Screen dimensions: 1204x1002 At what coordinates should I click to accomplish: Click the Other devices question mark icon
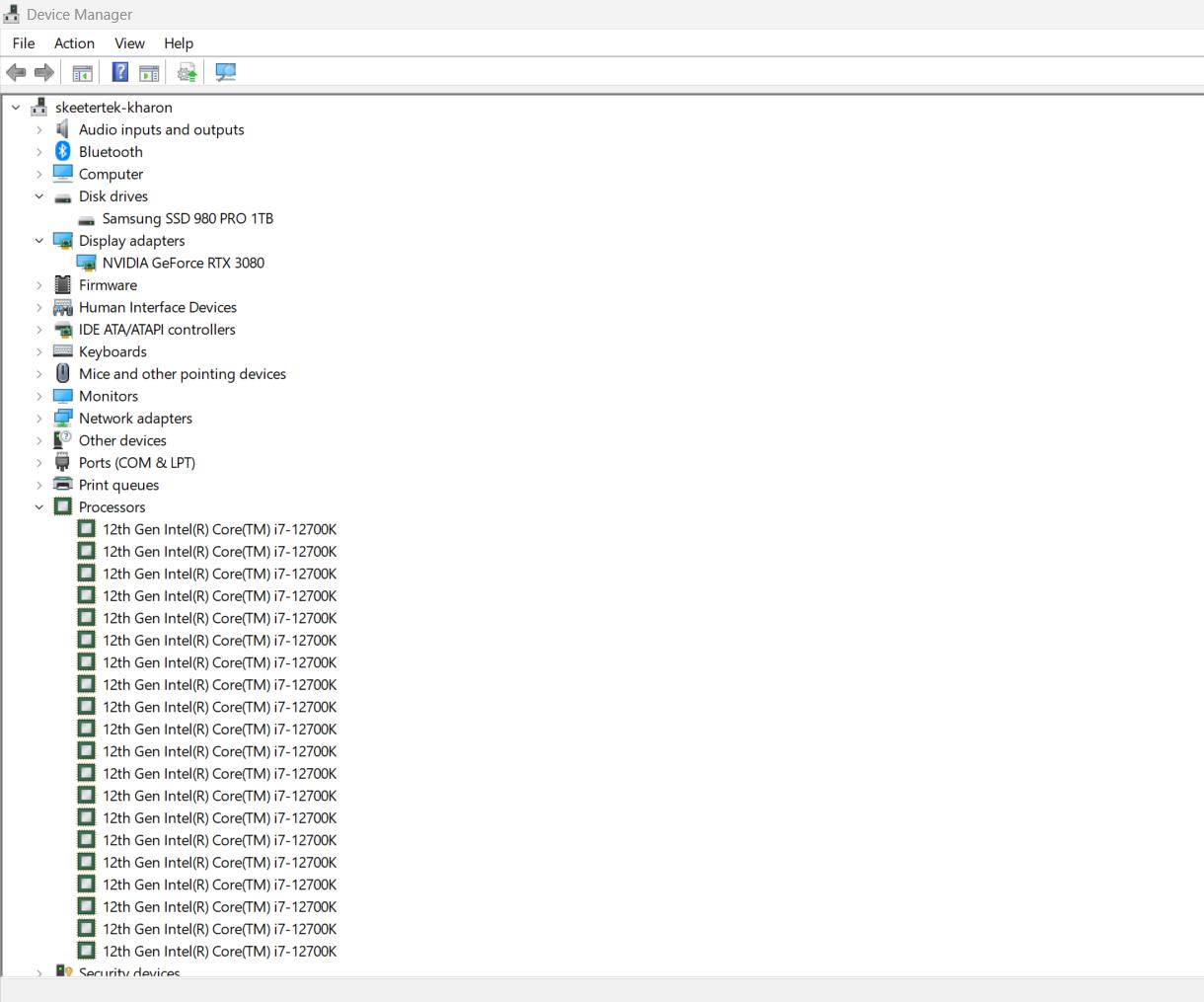click(x=63, y=440)
